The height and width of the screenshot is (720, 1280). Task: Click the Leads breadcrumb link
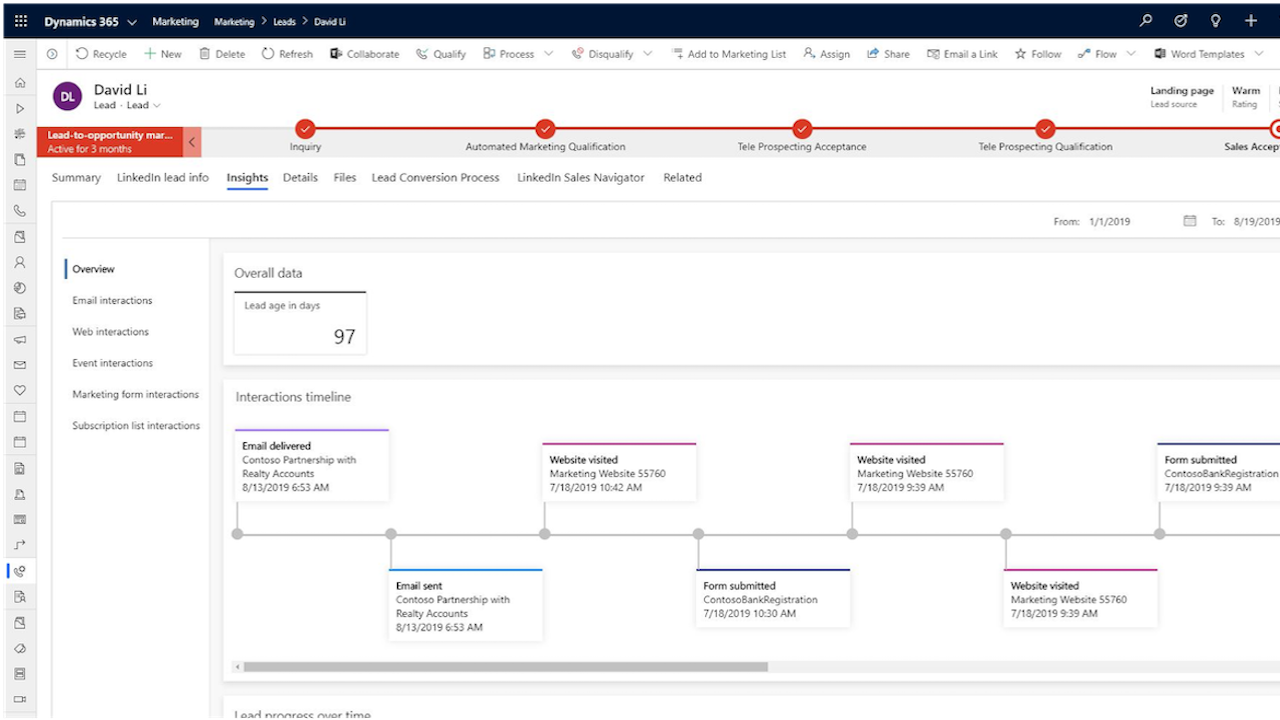point(284,22)
